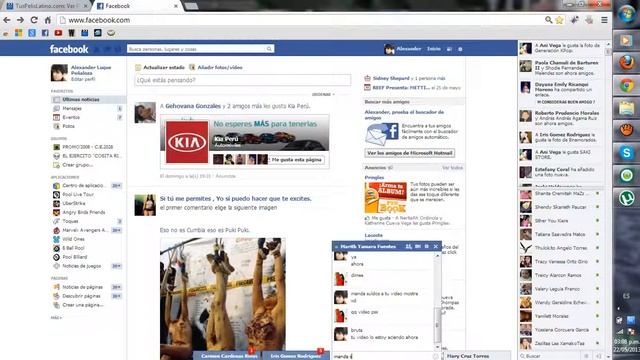
Task: Click the ¿Qué estás pensando? status box
Action: [242, 80]
